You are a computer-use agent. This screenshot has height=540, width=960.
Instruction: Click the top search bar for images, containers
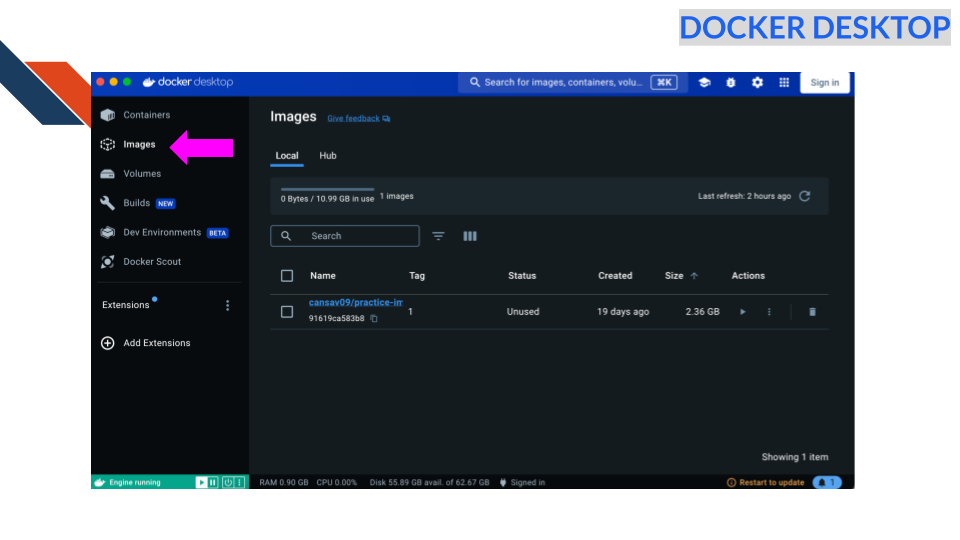click(x=572, y=83)
